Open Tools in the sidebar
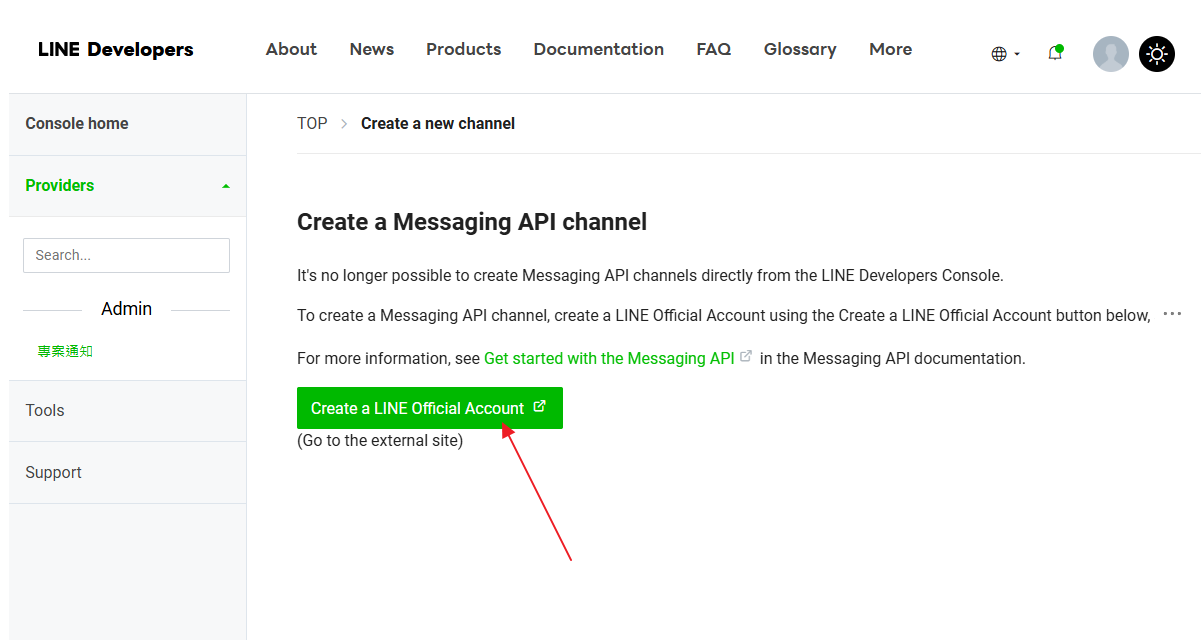Viewport: 1201px width, 640px height. point(128,411)
